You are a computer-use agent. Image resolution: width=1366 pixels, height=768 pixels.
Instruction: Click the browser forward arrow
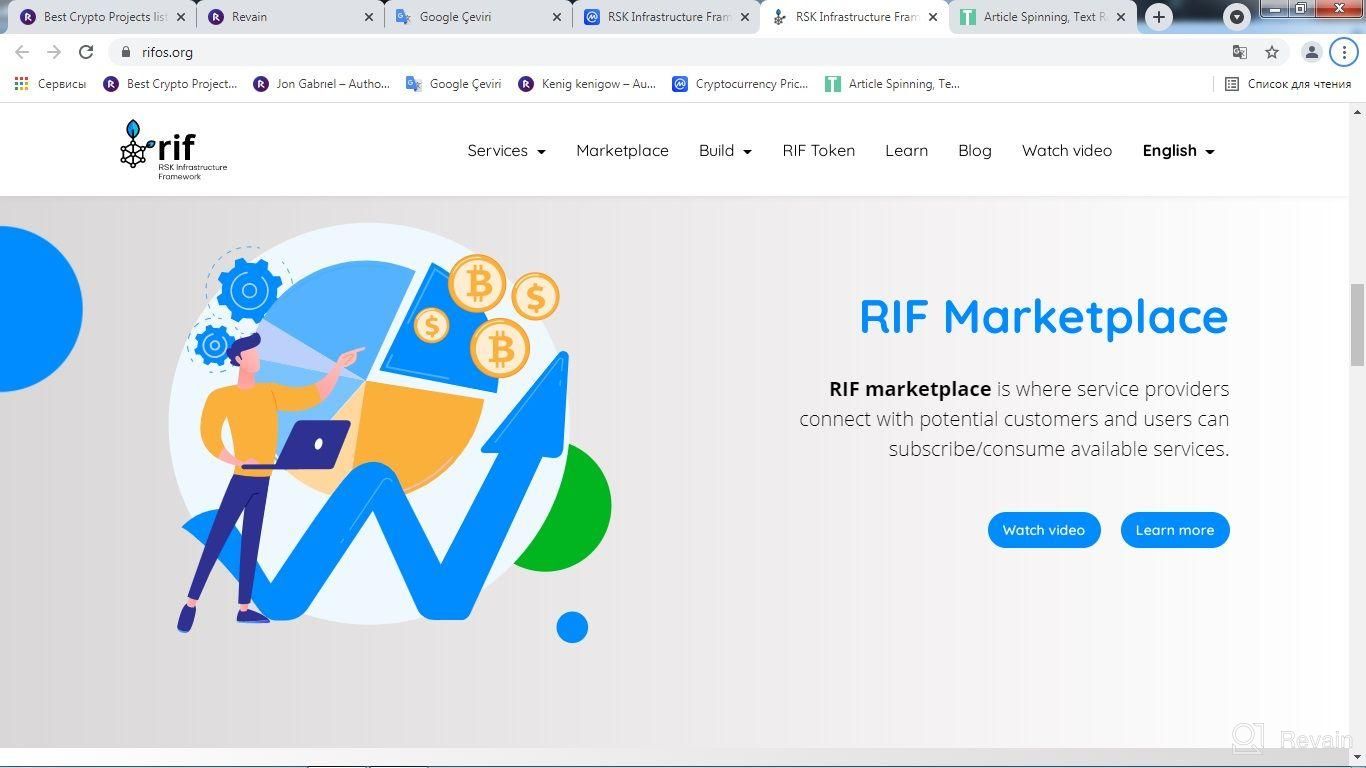pyautogui.click(x=54, y=52)
